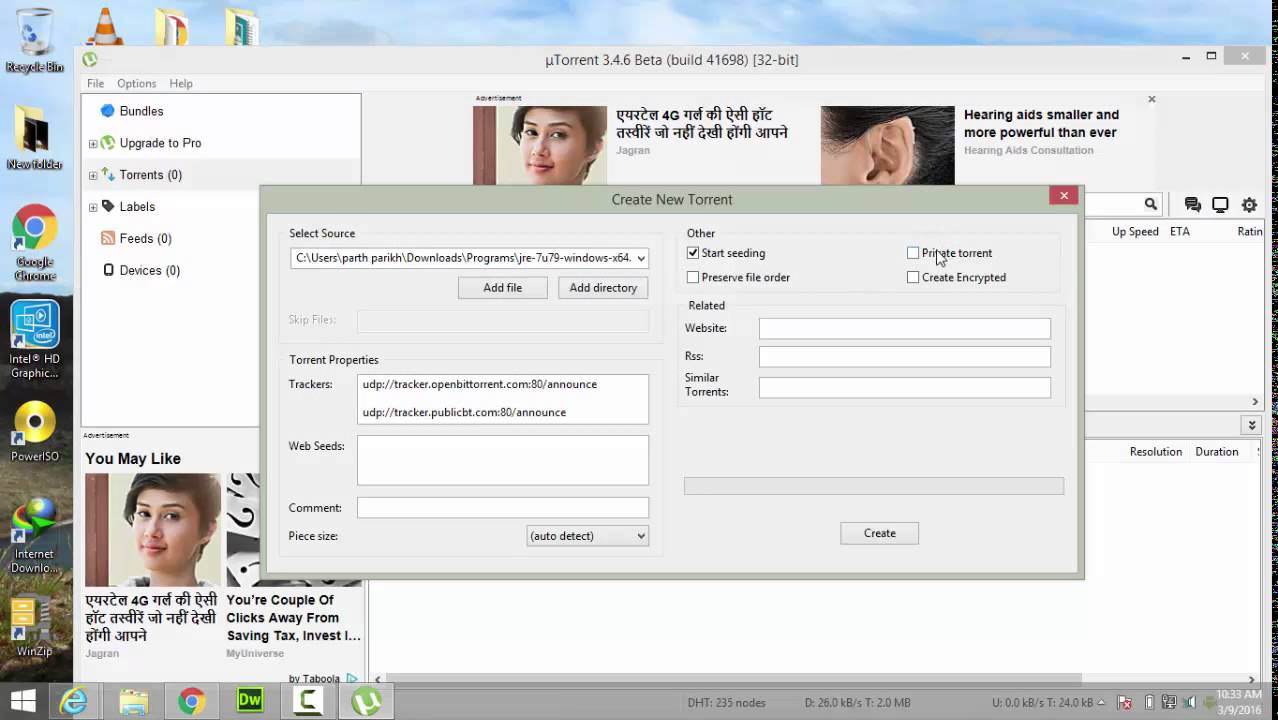Click the Rss input field
Image resolution: width=1278 pixels, height=720 pixels.
(905, 357)
